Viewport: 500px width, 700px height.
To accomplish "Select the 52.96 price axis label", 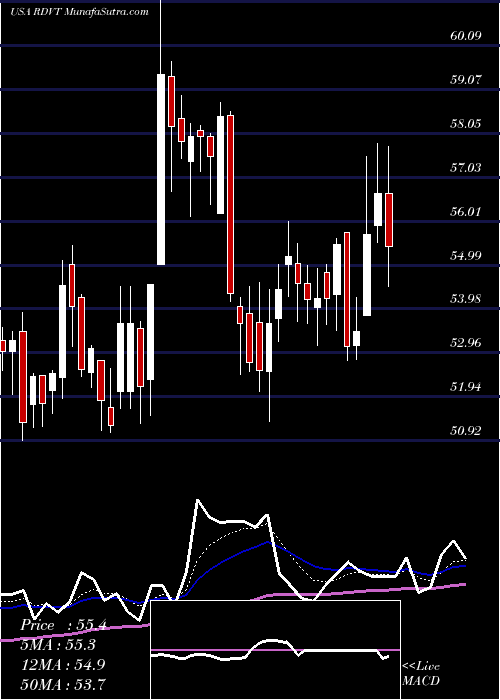I will tap(466, 343).
